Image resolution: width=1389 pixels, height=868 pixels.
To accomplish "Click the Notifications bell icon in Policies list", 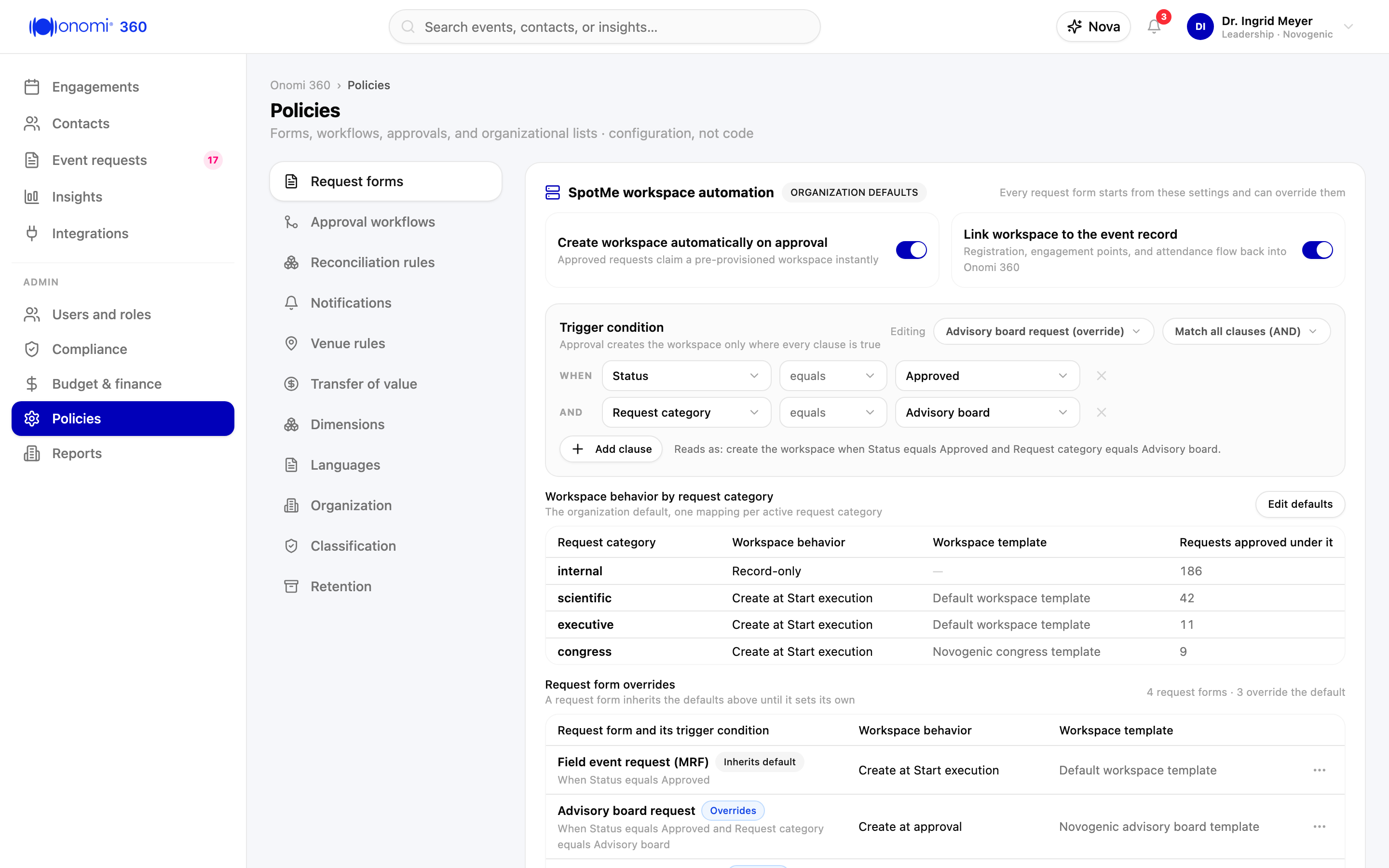I will click(x=291, y=303).
